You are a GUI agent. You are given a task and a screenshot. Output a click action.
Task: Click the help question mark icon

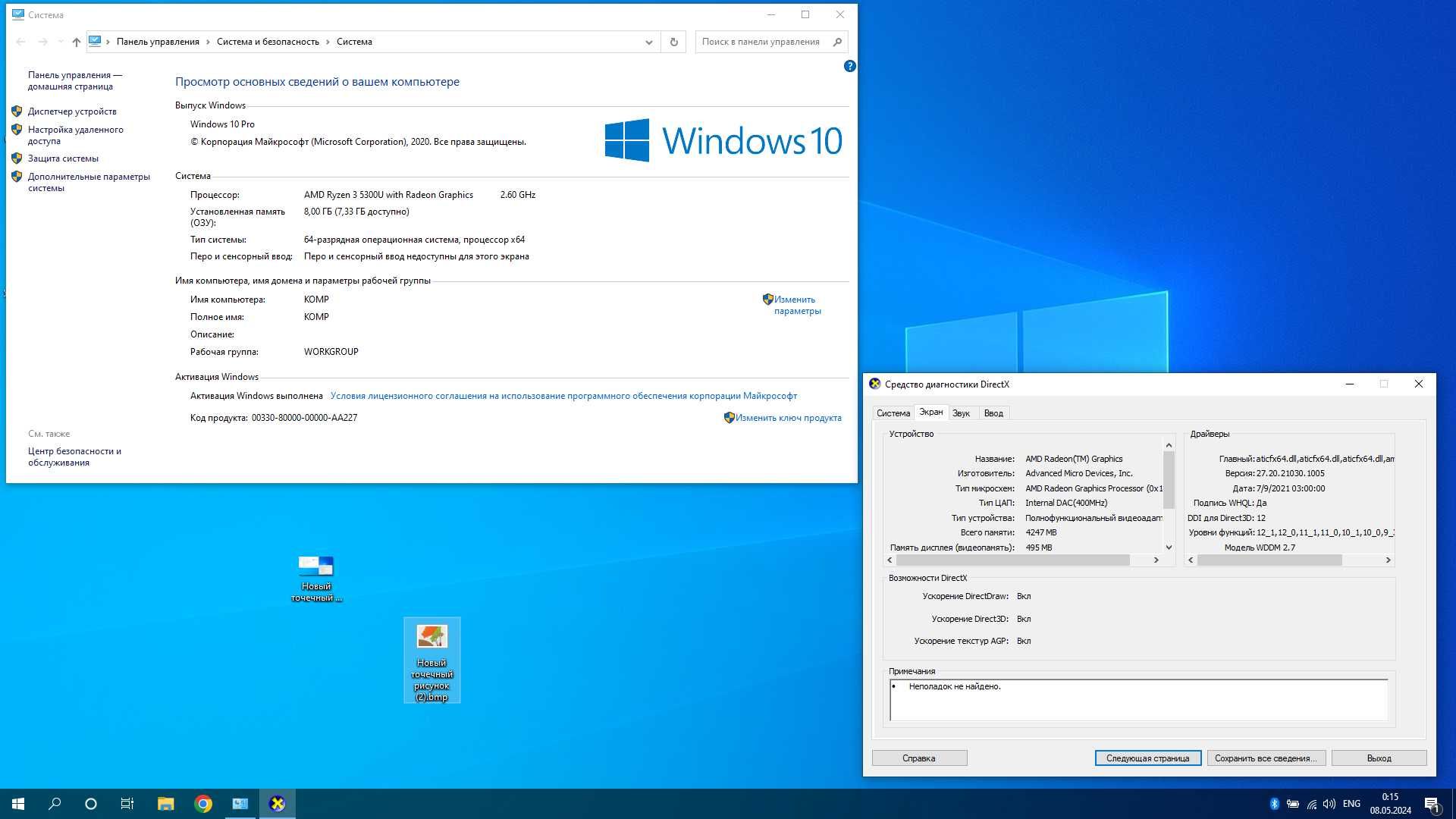pyautogui.click(x=849, y=66)
